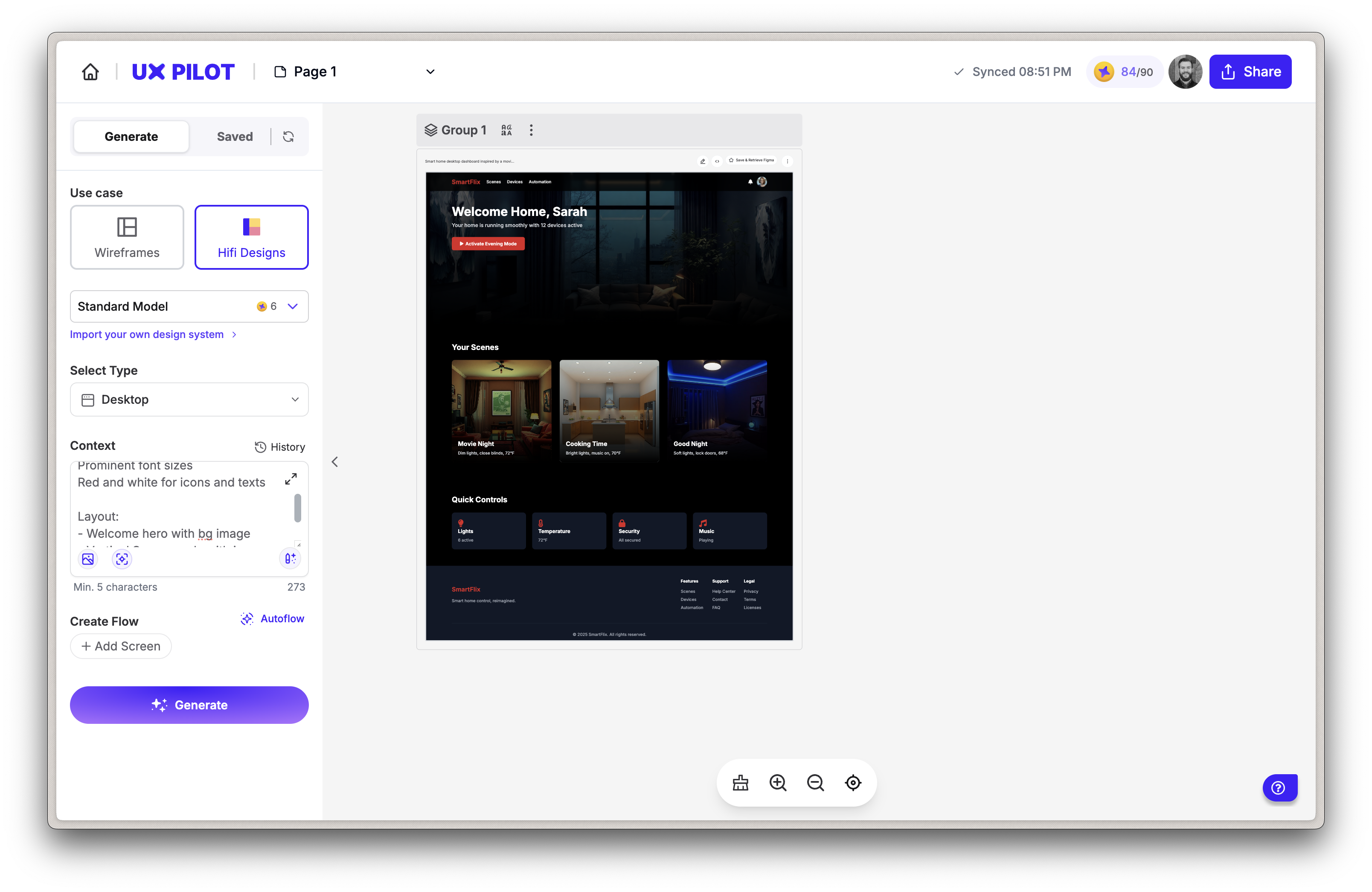1372x892 pixels.
Task: Expand the Page 1 selector
Action: (x=430, y=72)
